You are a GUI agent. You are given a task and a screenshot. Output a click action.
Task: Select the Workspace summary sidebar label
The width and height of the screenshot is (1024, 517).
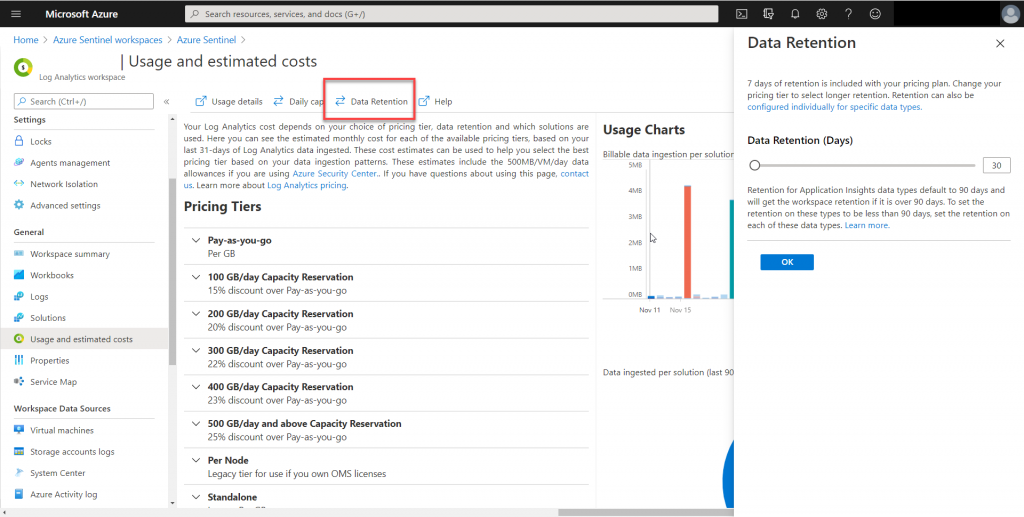(x=70, y=254)
